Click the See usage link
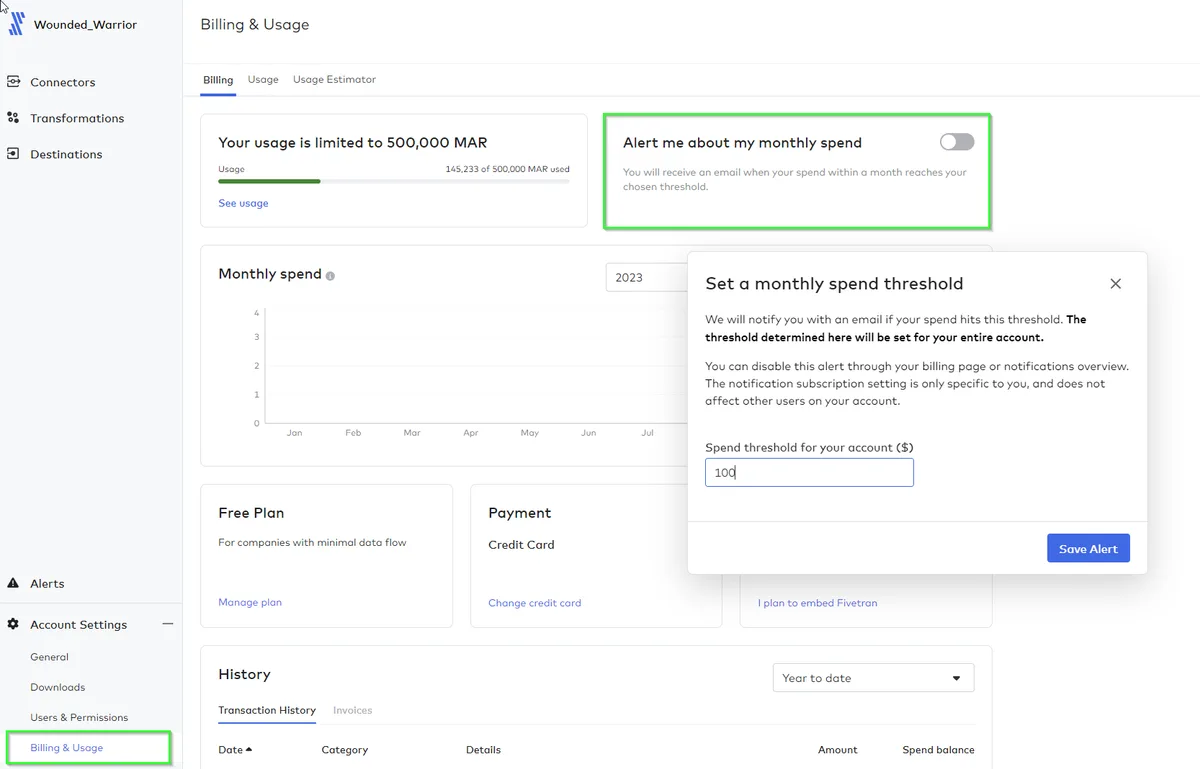 point(243,203)
